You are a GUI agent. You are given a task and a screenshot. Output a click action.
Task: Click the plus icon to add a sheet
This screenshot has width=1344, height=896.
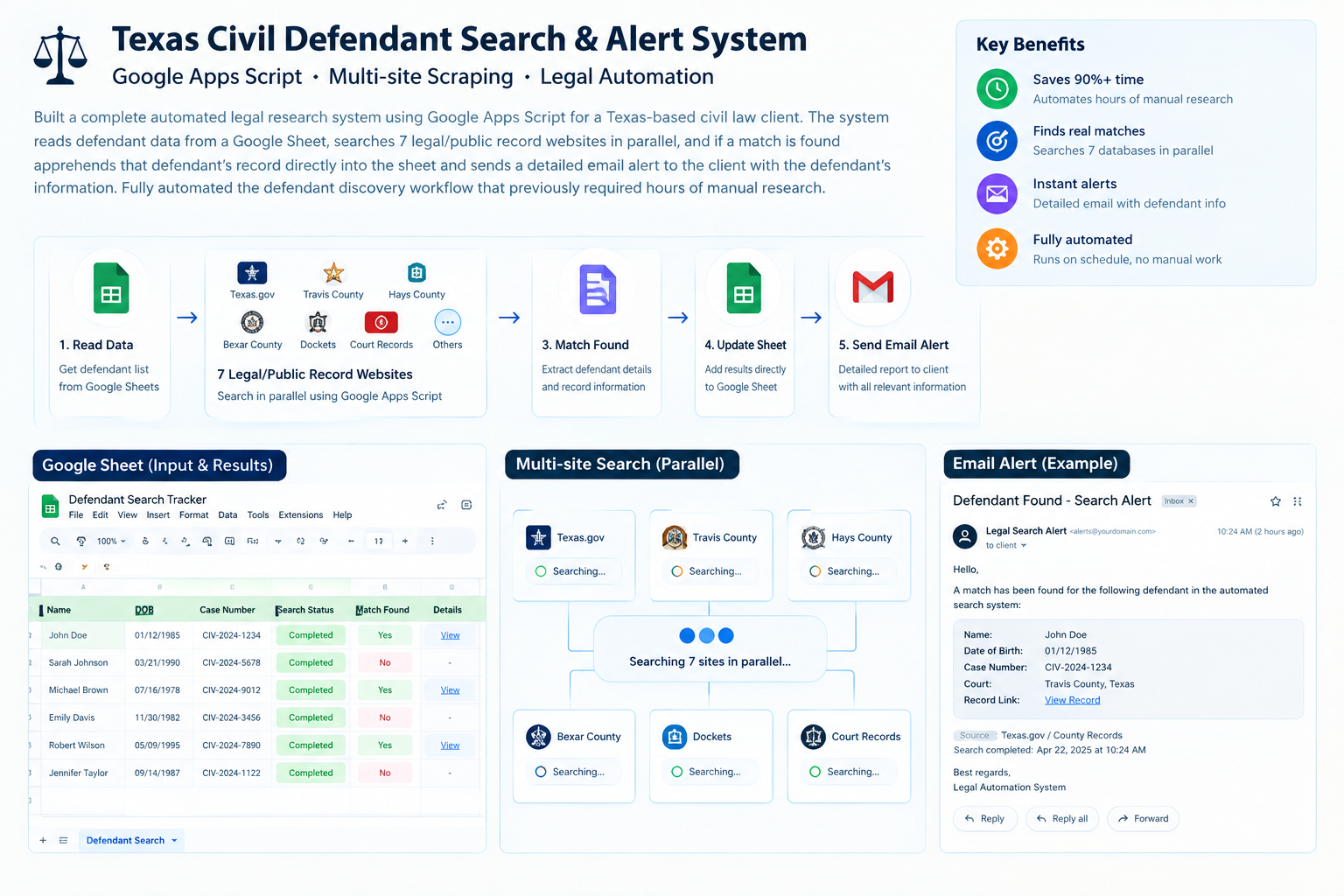click(x=43, y=841)
